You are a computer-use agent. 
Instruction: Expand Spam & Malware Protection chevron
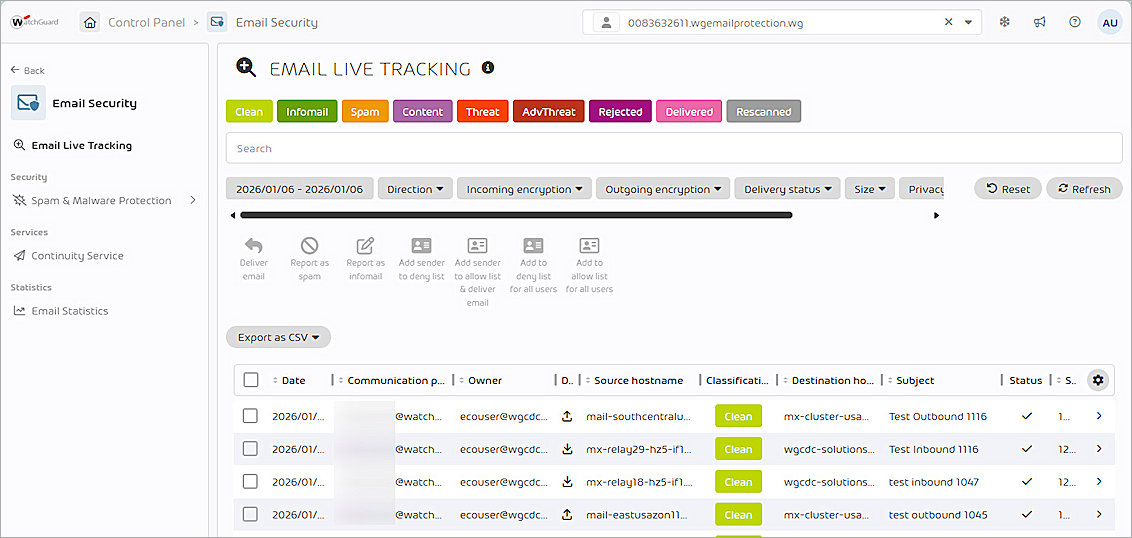tap(193, 200)
